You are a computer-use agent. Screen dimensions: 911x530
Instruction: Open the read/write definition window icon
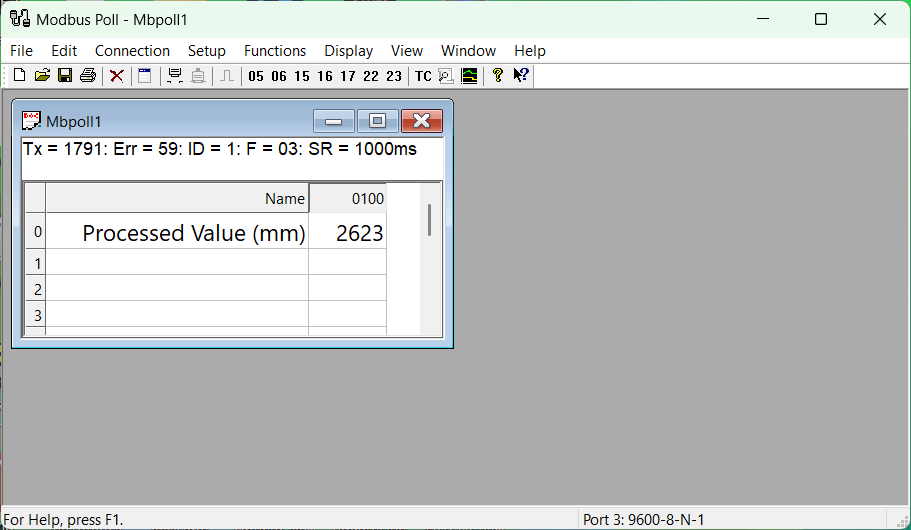click(x=145, y=76)
